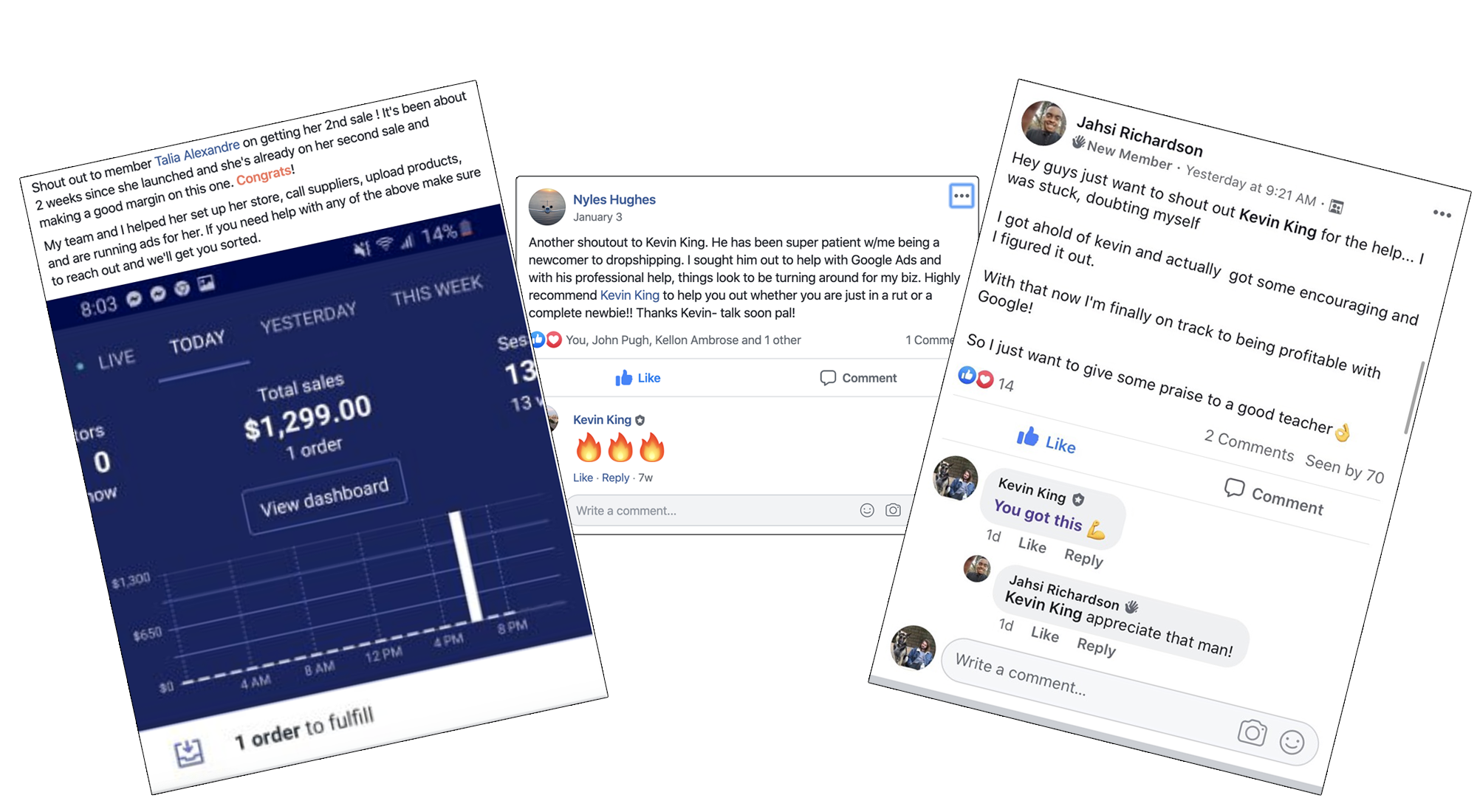Click smiley icon in Jahsi's comment box
This screenshot has height=812, width=1477.
1292,742
